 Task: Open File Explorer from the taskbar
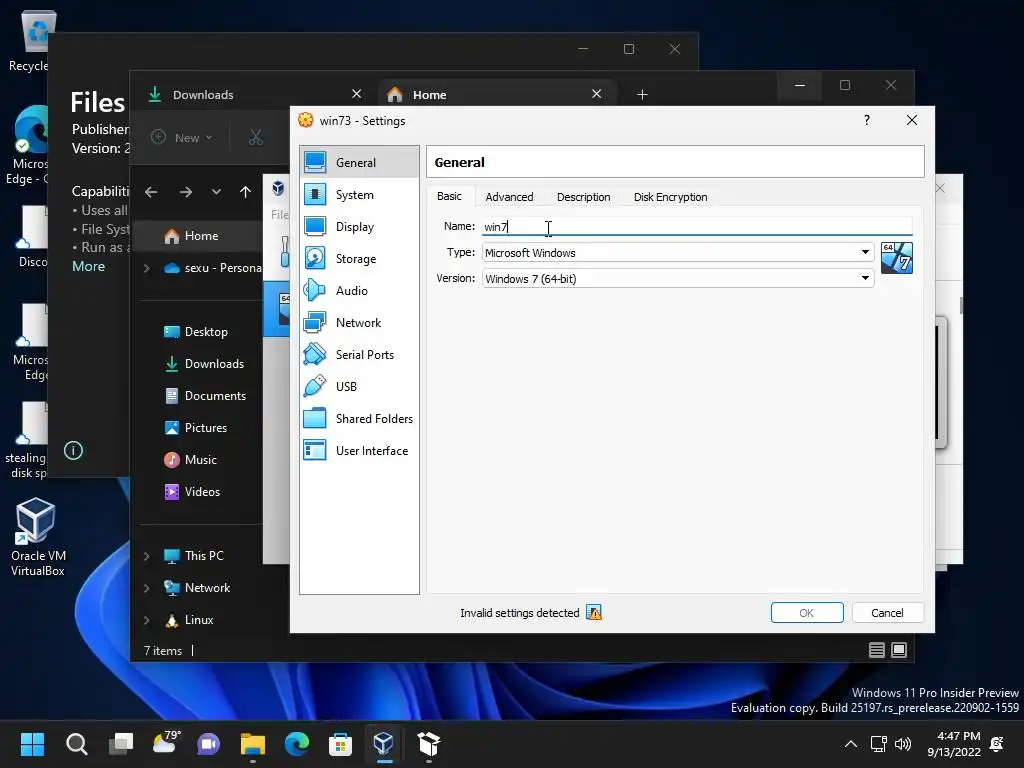pyautogui.click(x=253, y=744)
